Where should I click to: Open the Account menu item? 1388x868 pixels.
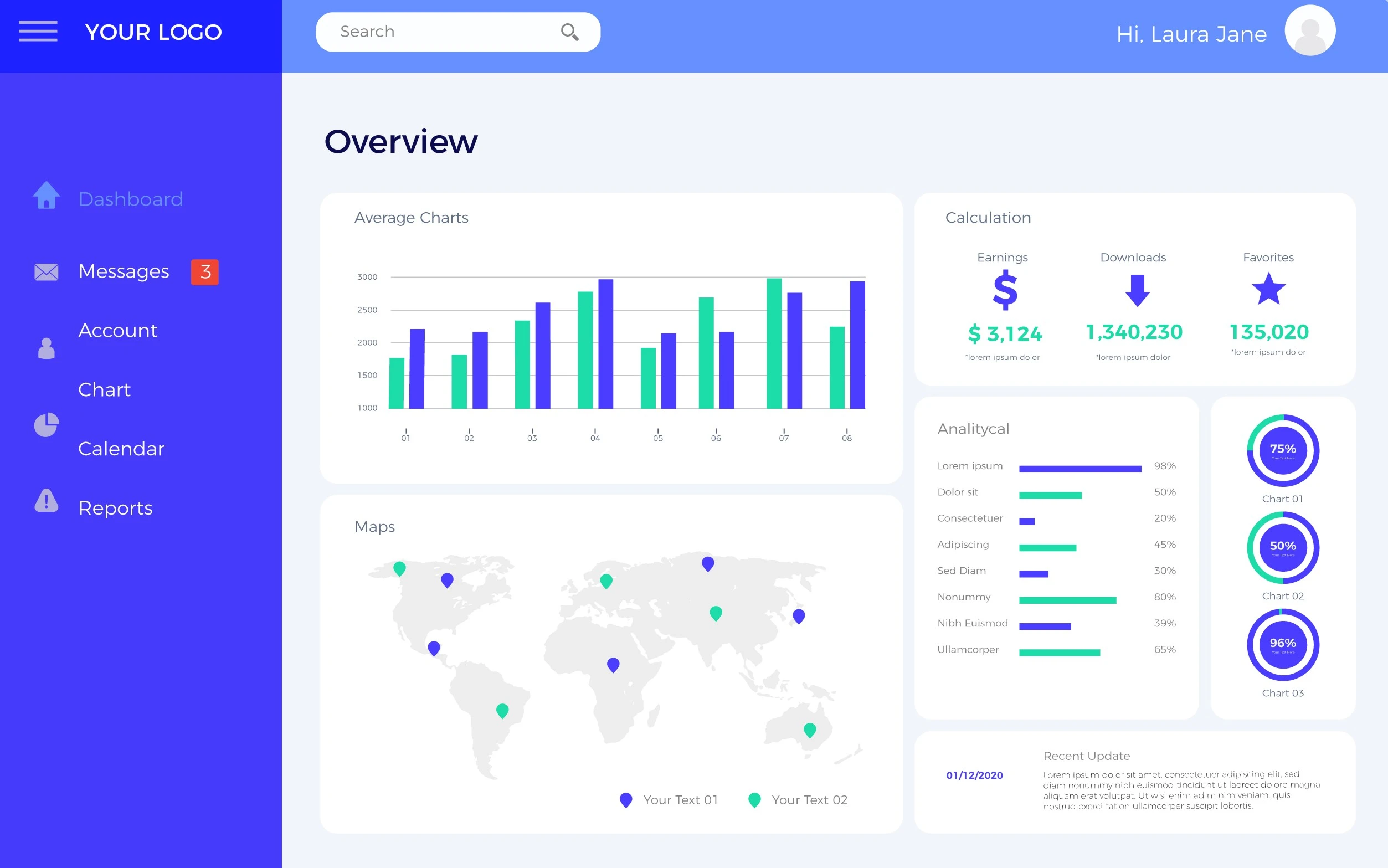point(117,331)
